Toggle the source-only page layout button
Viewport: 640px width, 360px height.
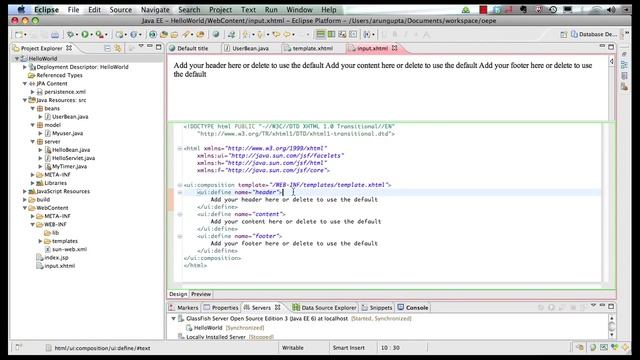click(353, 34)
